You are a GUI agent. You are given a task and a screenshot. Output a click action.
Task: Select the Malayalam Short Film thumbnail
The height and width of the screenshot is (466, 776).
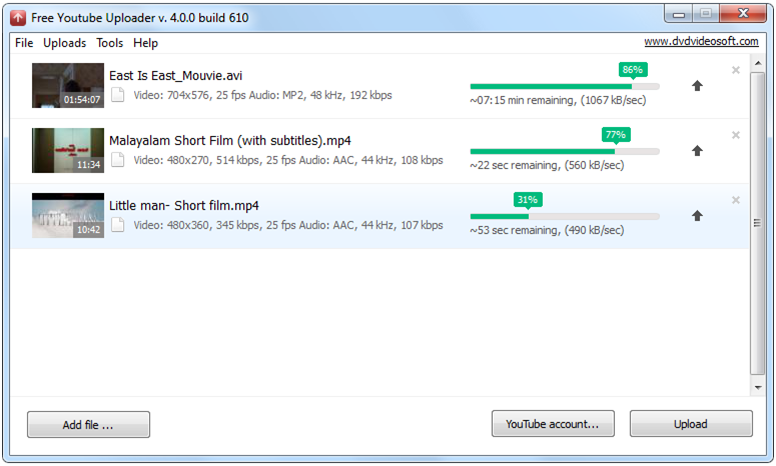68,150
